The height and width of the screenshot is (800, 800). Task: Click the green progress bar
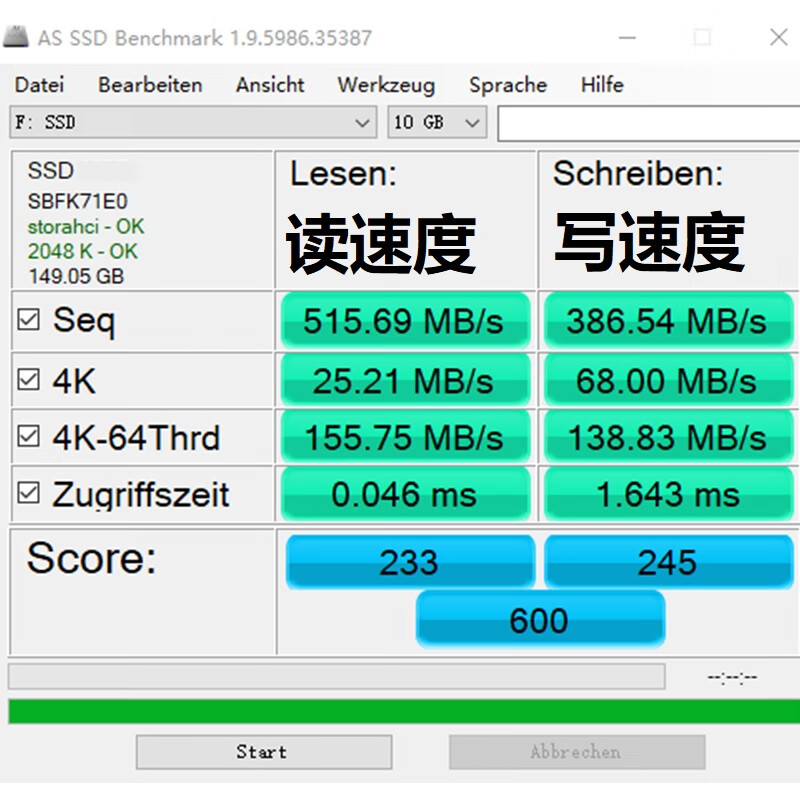(x=400, y=711)
